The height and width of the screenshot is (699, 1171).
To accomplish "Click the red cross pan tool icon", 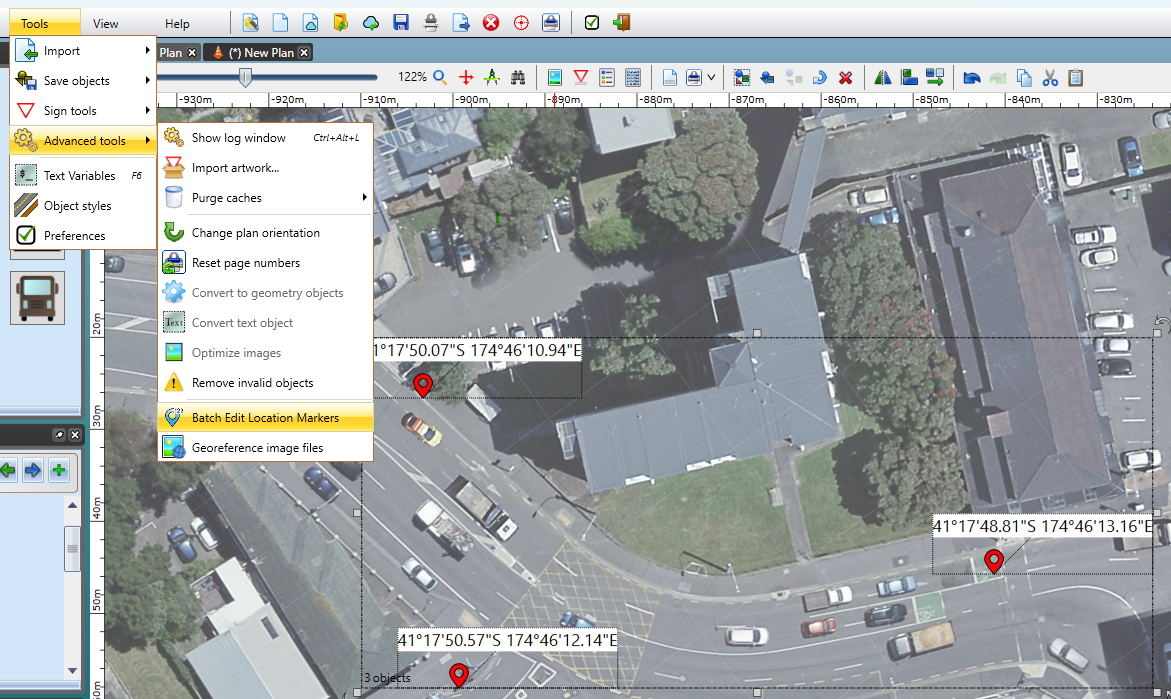I will pyautogui.click(x=466, y=77).
